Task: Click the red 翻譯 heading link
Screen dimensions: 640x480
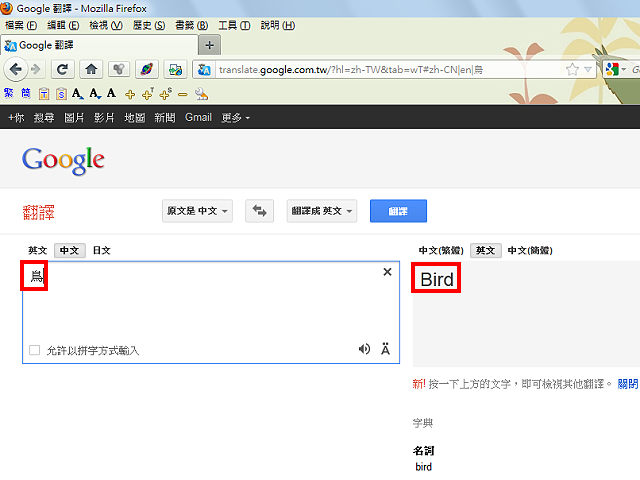Action: [38, 212]
